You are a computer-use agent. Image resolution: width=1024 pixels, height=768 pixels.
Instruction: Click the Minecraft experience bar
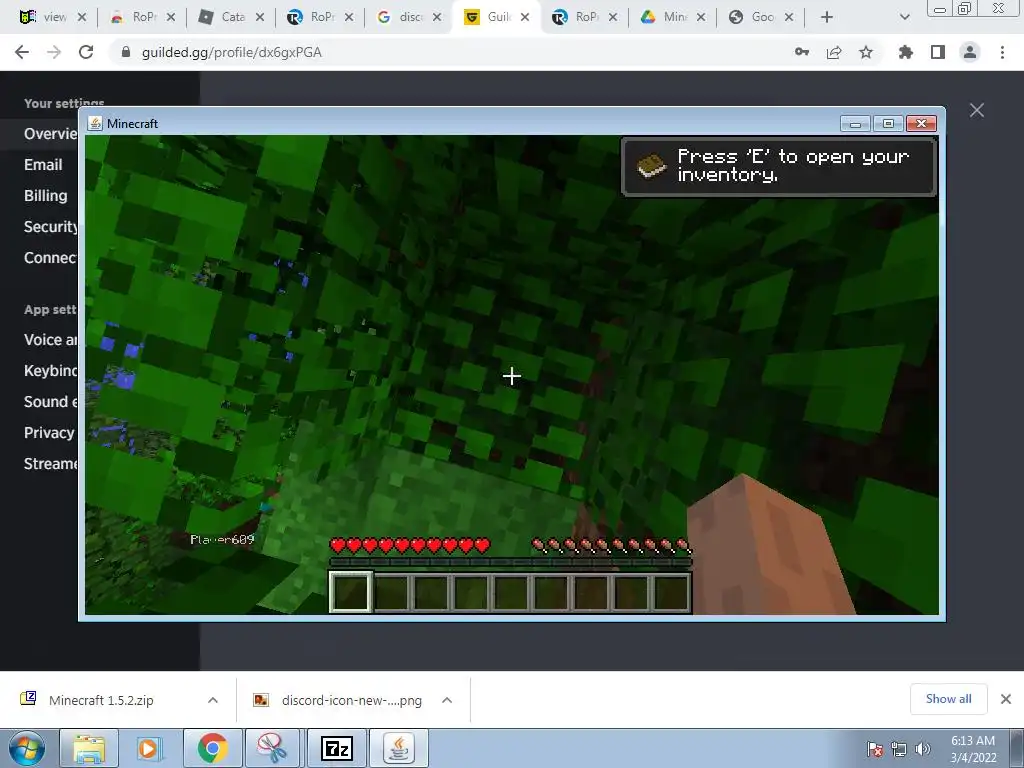coord(510,562)
